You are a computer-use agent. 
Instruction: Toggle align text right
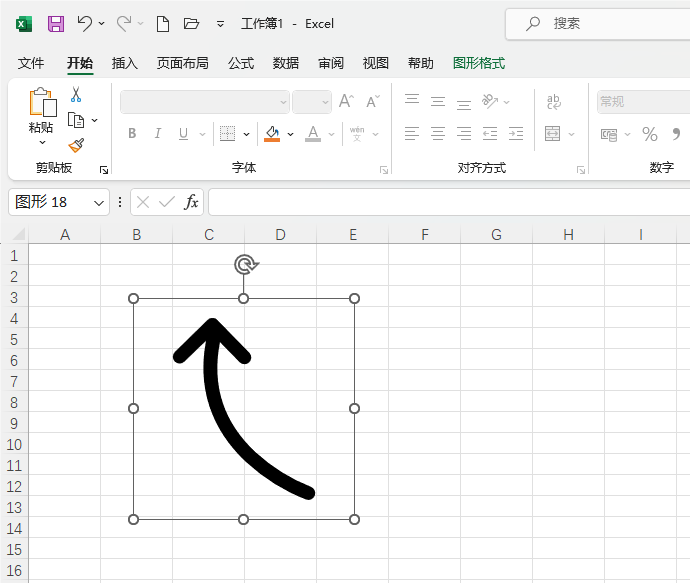pos(464,133)
